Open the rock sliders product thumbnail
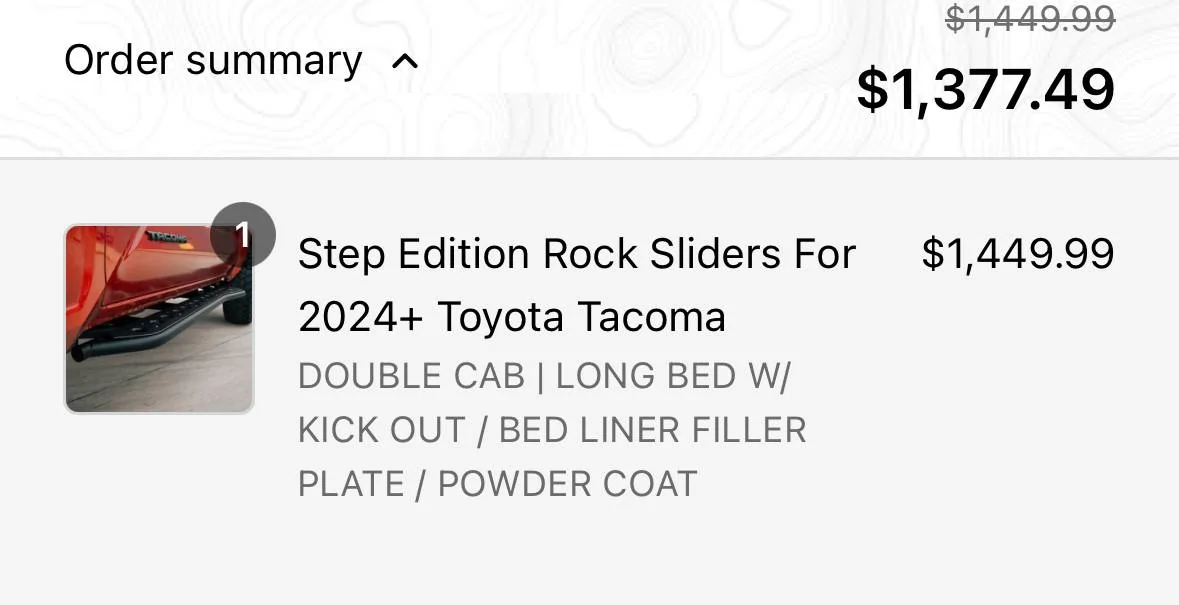The image size is (1179, 605). 159,319
